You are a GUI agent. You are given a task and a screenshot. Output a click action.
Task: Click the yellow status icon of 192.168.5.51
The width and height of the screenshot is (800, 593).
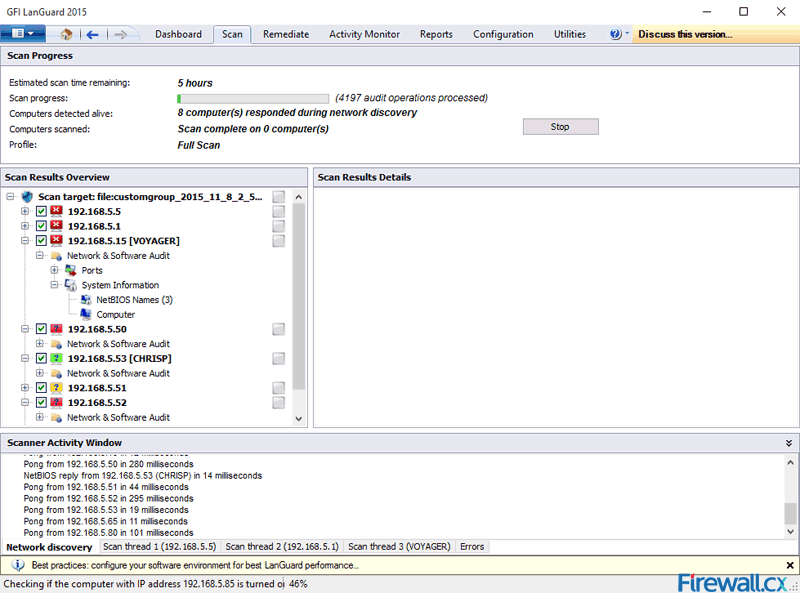[x=57, y=387]
